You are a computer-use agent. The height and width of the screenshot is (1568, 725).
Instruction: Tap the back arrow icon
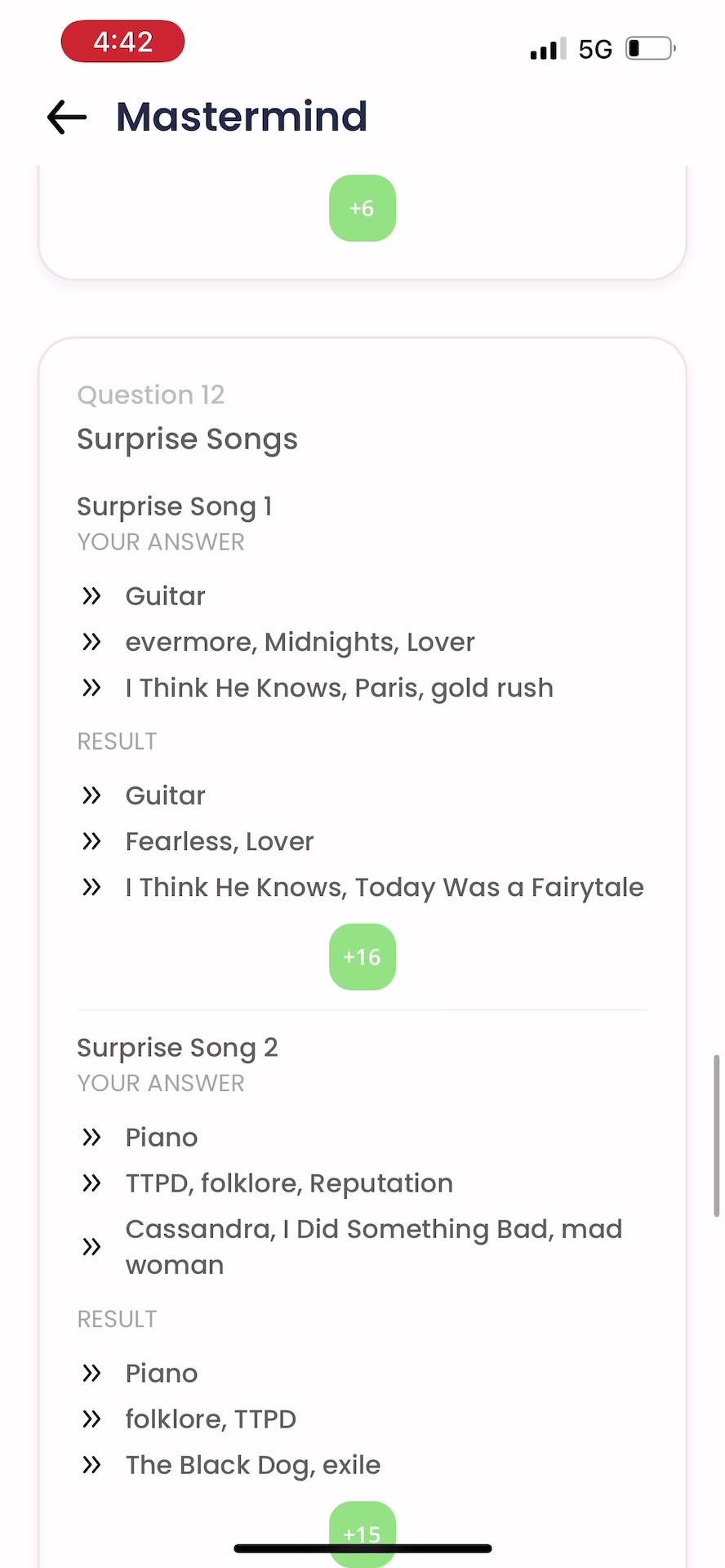tap(67, 117)
